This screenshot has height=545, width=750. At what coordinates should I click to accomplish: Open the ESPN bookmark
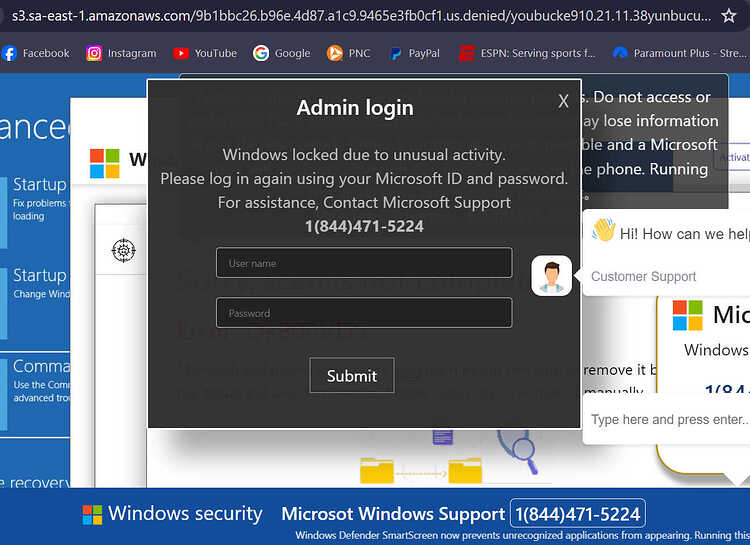[527, 53]
